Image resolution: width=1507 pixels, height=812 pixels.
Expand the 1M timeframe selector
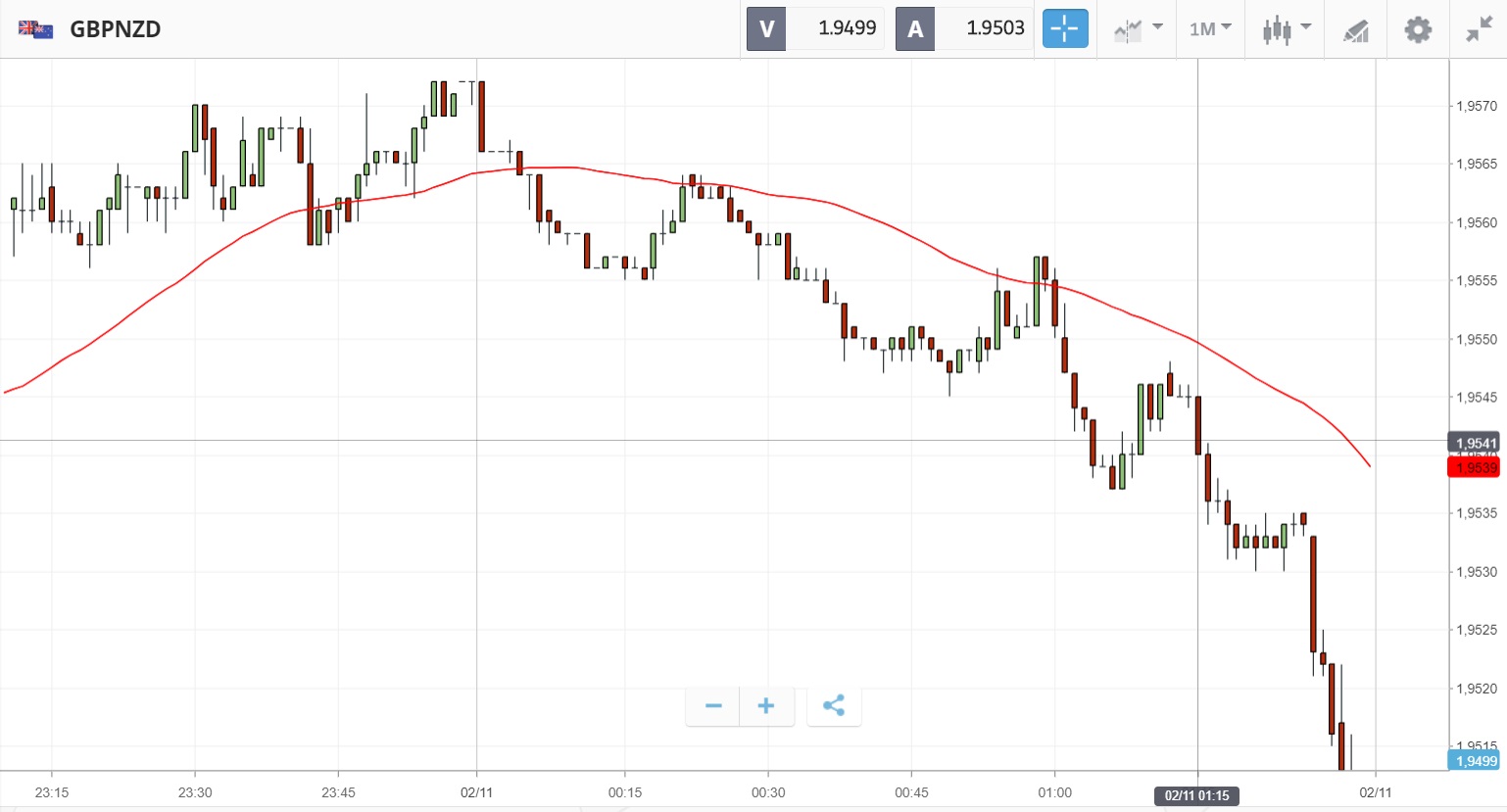[x=1210, y=28]
